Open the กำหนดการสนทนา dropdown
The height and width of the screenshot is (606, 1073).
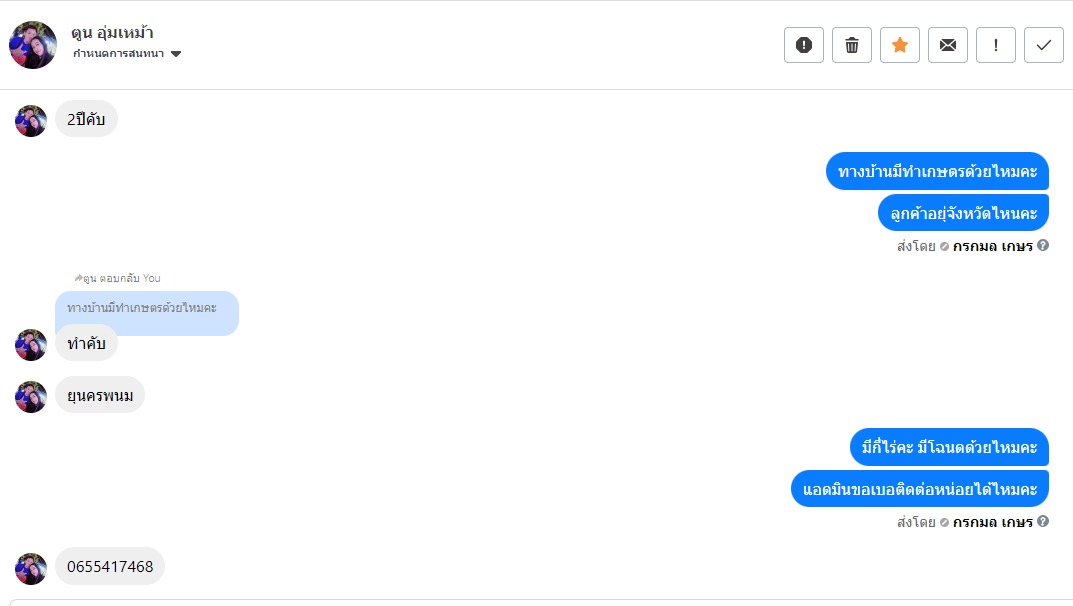pyautogui.click(x=127, y=54)
